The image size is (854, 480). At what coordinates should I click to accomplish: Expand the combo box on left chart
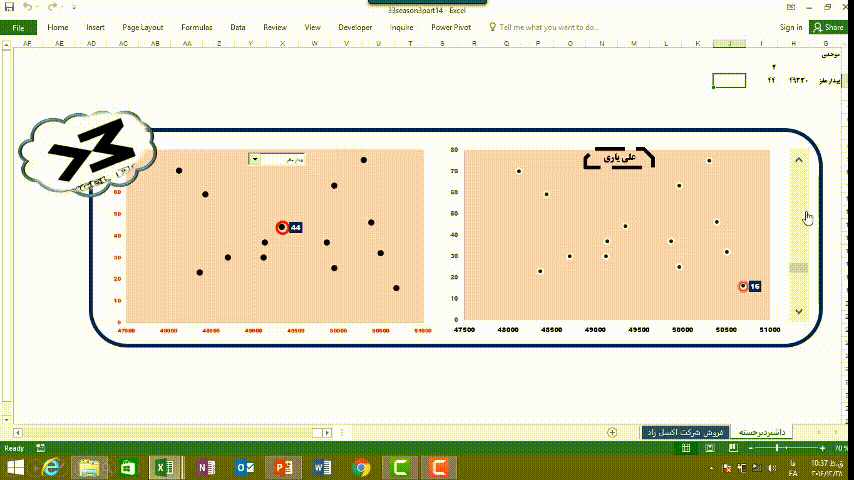point(254,158)
